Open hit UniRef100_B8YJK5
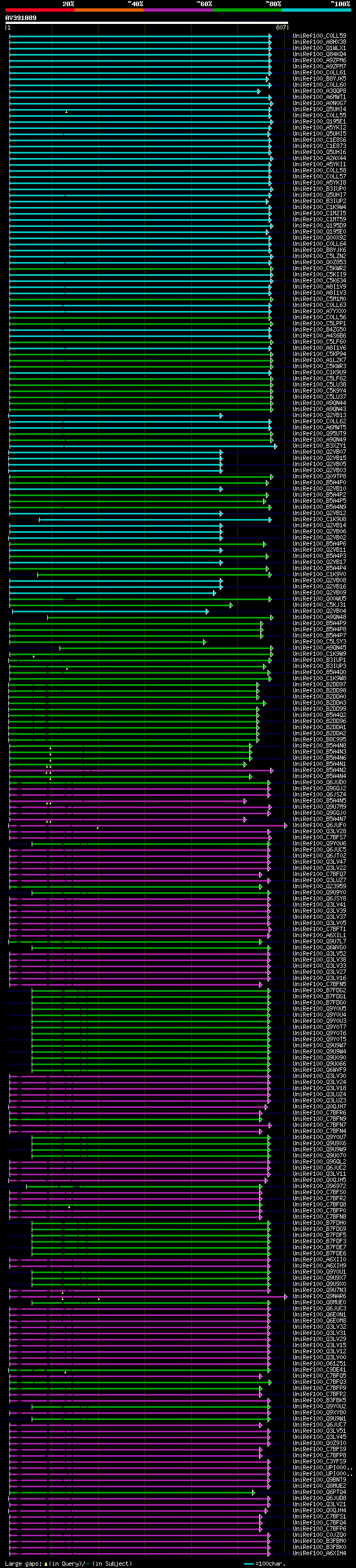Image resolution: width=356 pixels, height=1568 pixels. click(319, 78)
